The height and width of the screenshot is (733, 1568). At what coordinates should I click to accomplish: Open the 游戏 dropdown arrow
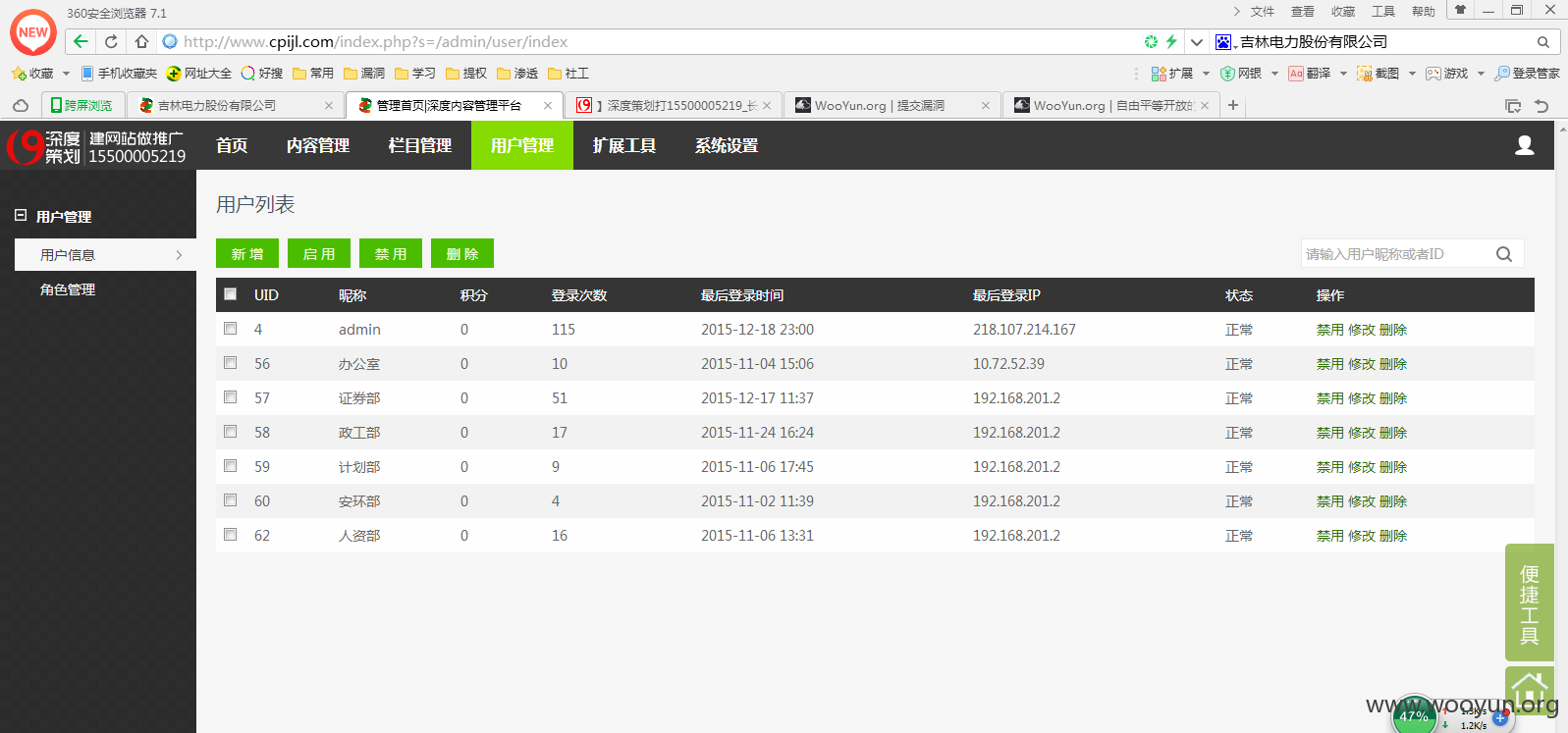coord(1481,74)
